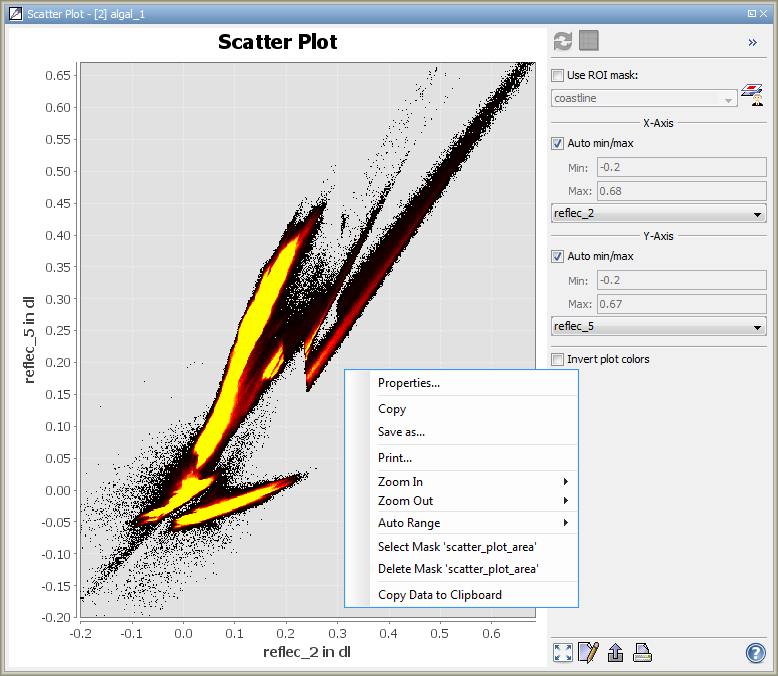Toggle the Invert plot colors checkbox
Screen dimensions: 778x676
click(558, 359)
